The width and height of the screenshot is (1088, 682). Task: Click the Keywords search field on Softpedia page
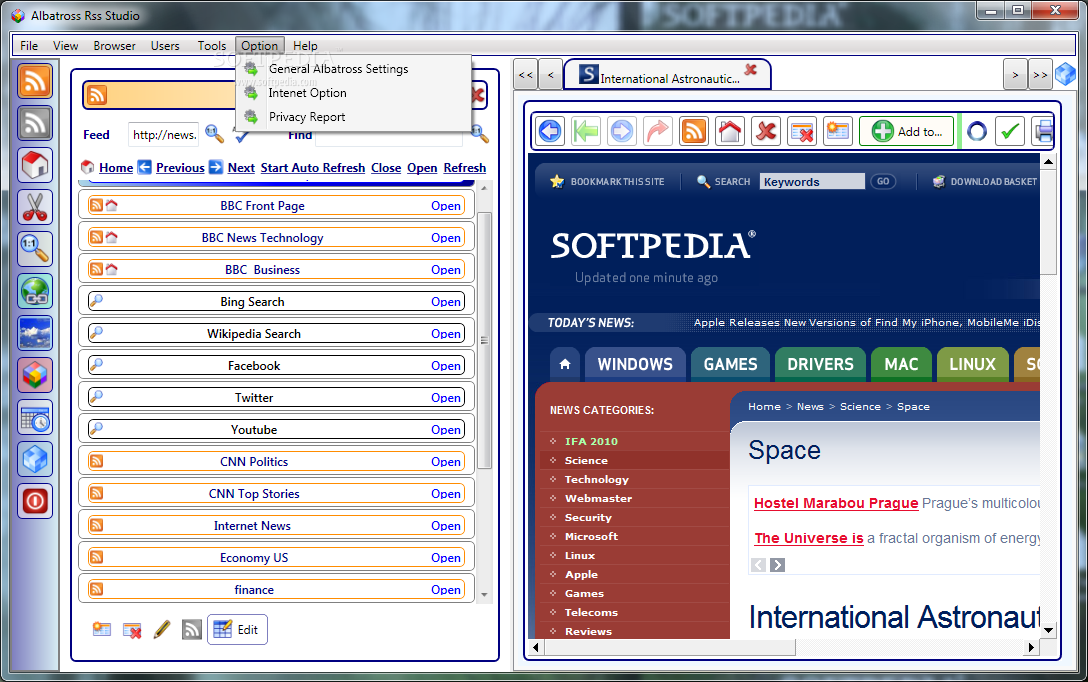click(812, 182)
